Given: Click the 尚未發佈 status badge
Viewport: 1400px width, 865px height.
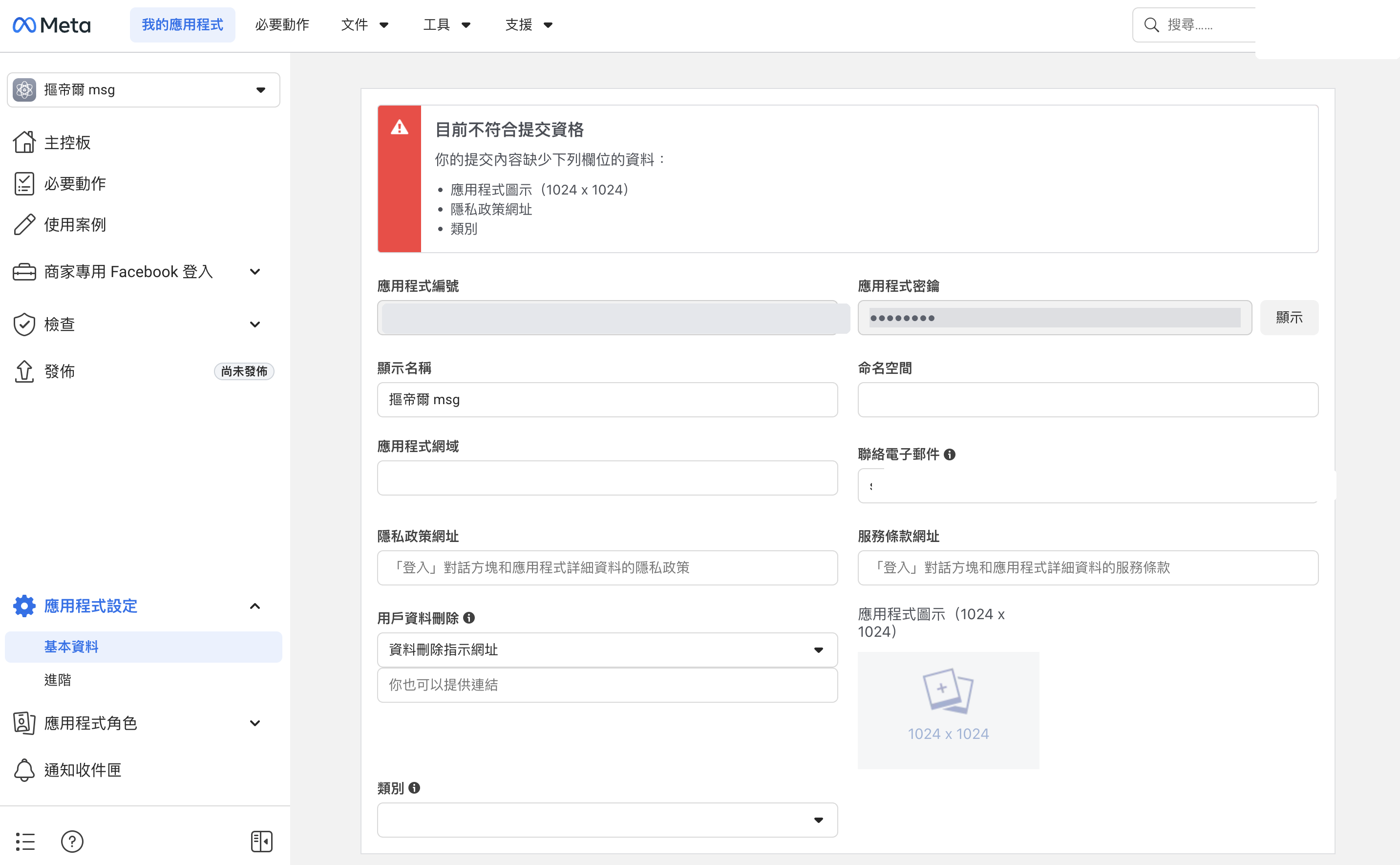Looking at the screenshot, I should point(244,371).
